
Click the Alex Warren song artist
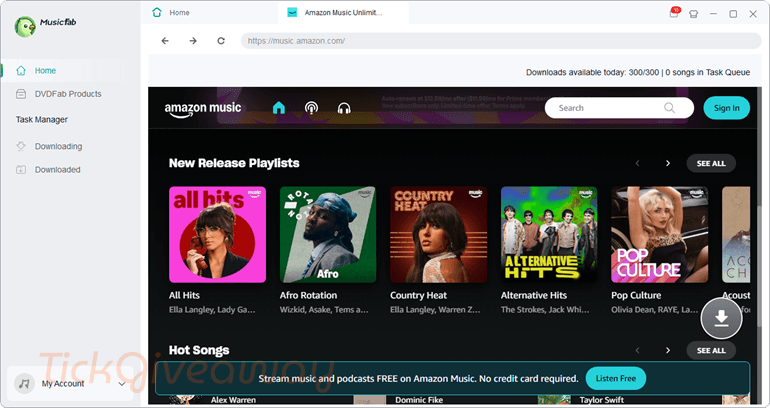[x=233, y=400]
